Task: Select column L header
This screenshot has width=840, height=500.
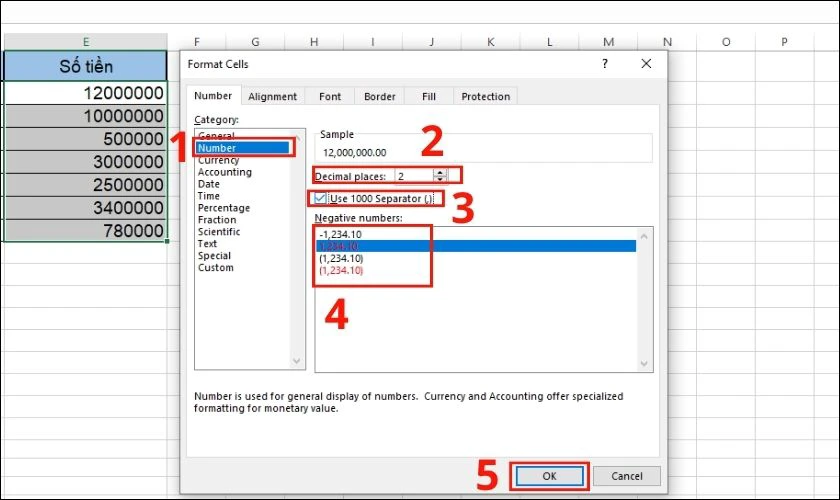Action: point(550,42)
